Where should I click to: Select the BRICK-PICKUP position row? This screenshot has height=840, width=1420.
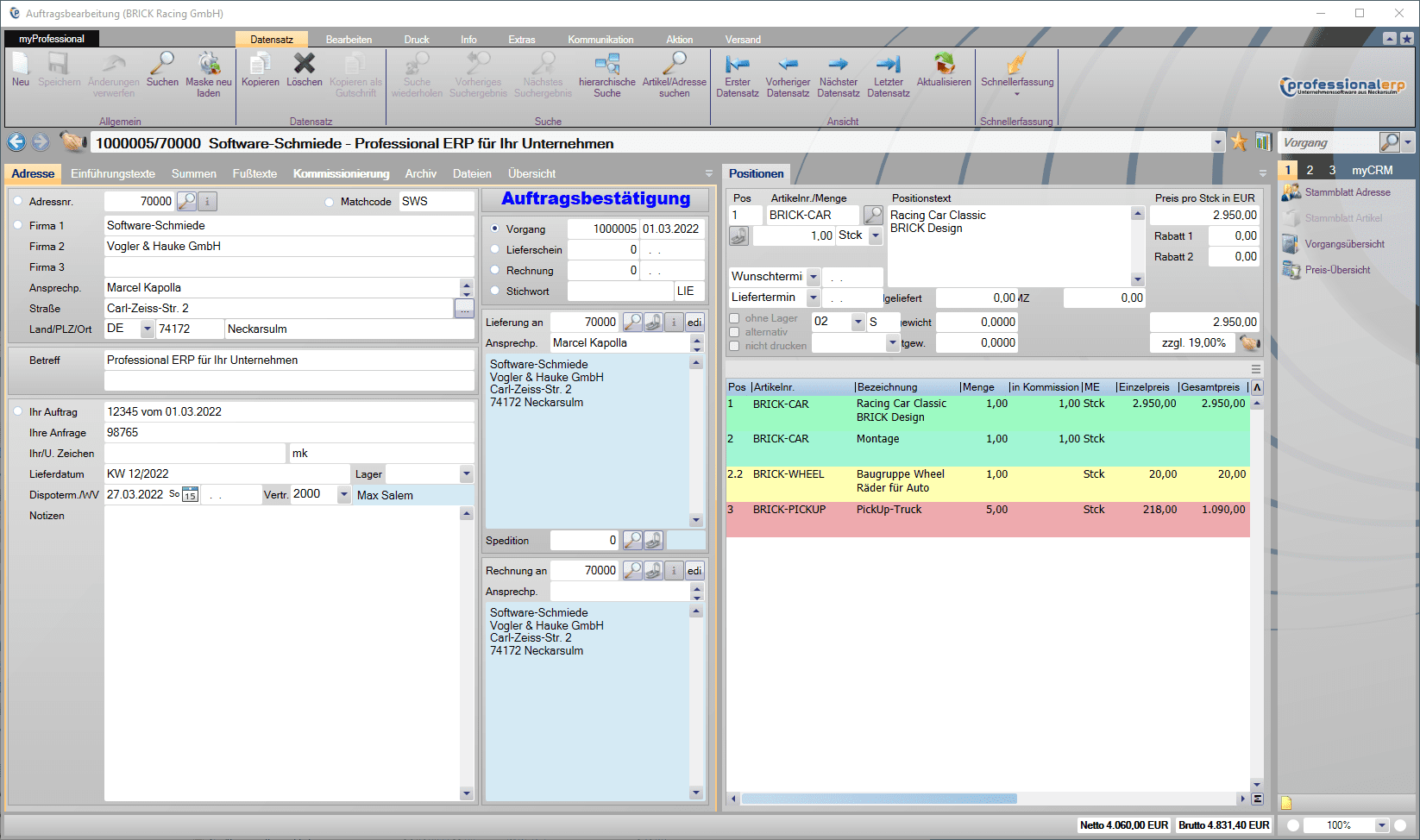988,519
